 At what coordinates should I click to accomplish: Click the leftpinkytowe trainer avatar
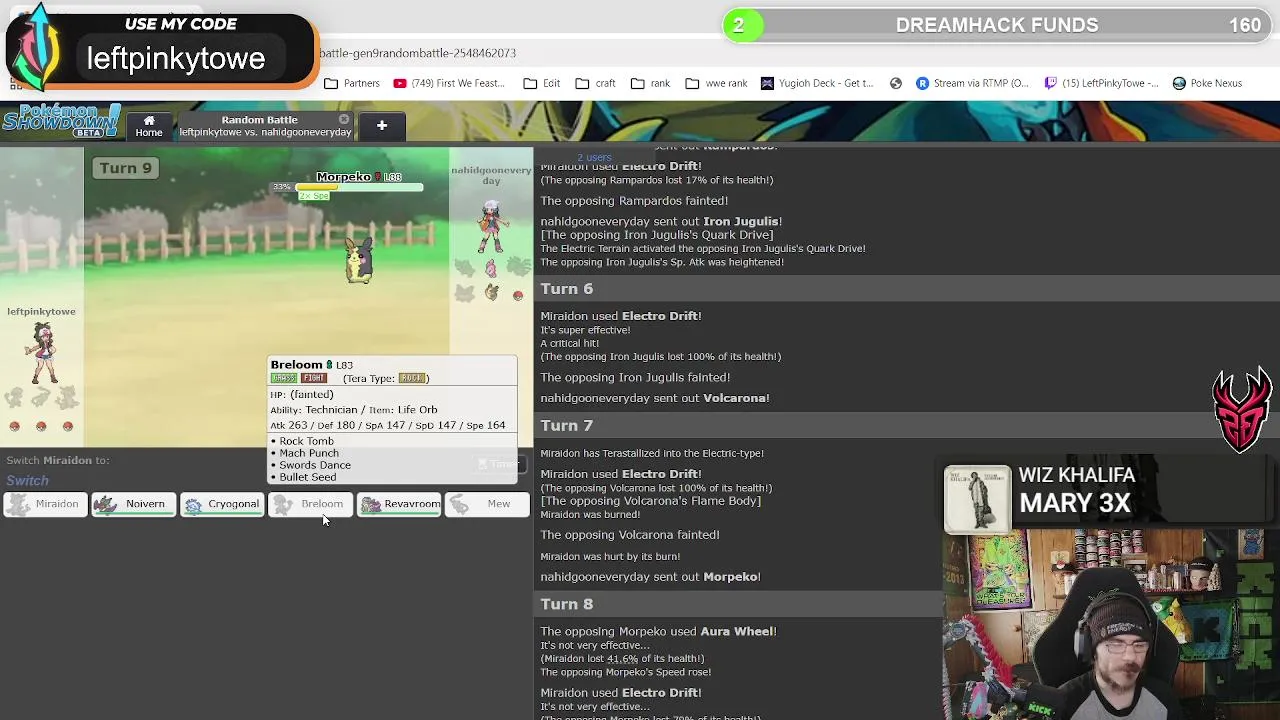[42, 353]
